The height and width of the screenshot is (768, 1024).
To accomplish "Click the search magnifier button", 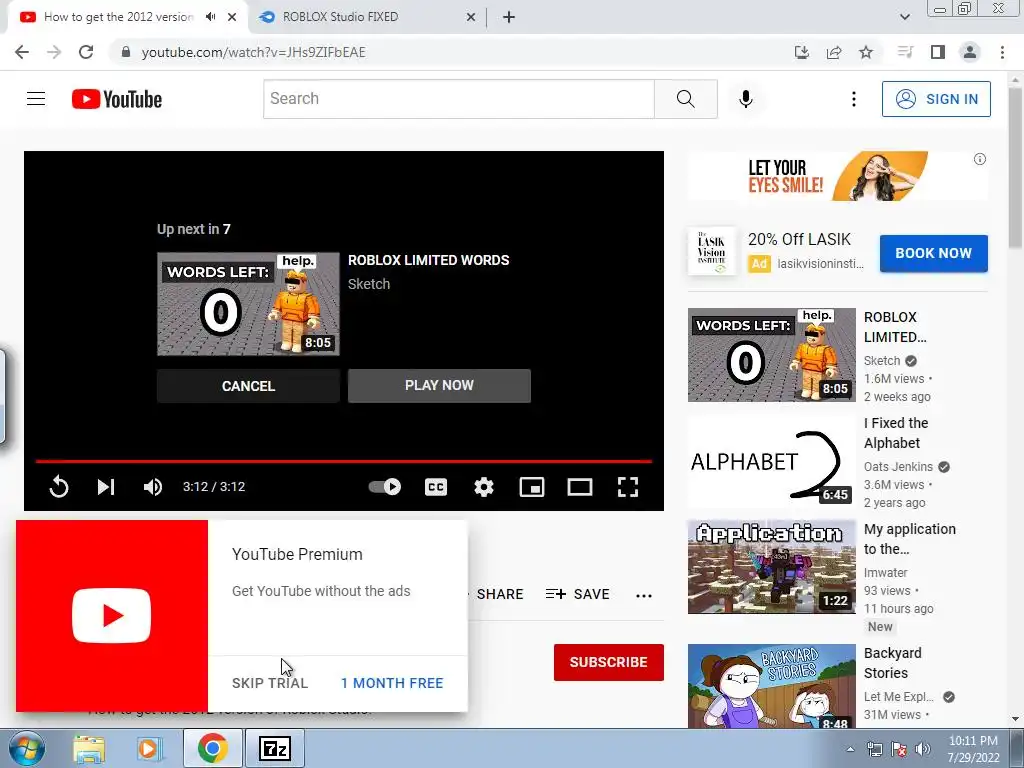I will (x=686, y=99).
